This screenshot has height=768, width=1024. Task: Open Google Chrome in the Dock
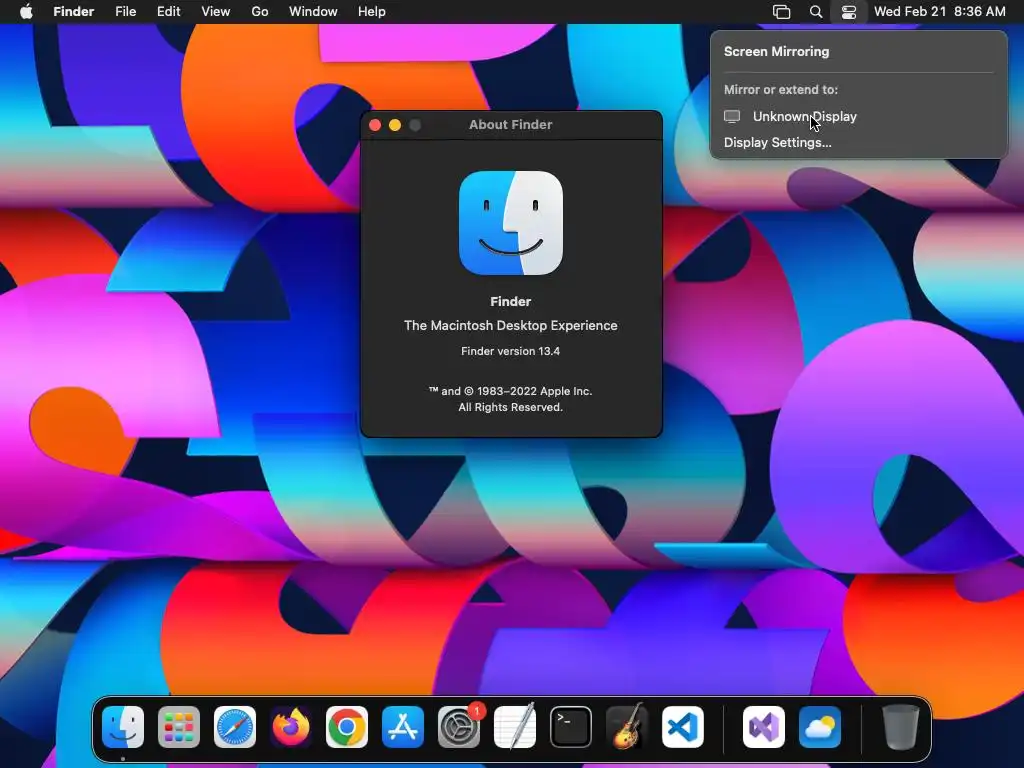click(x=347, y=727)
